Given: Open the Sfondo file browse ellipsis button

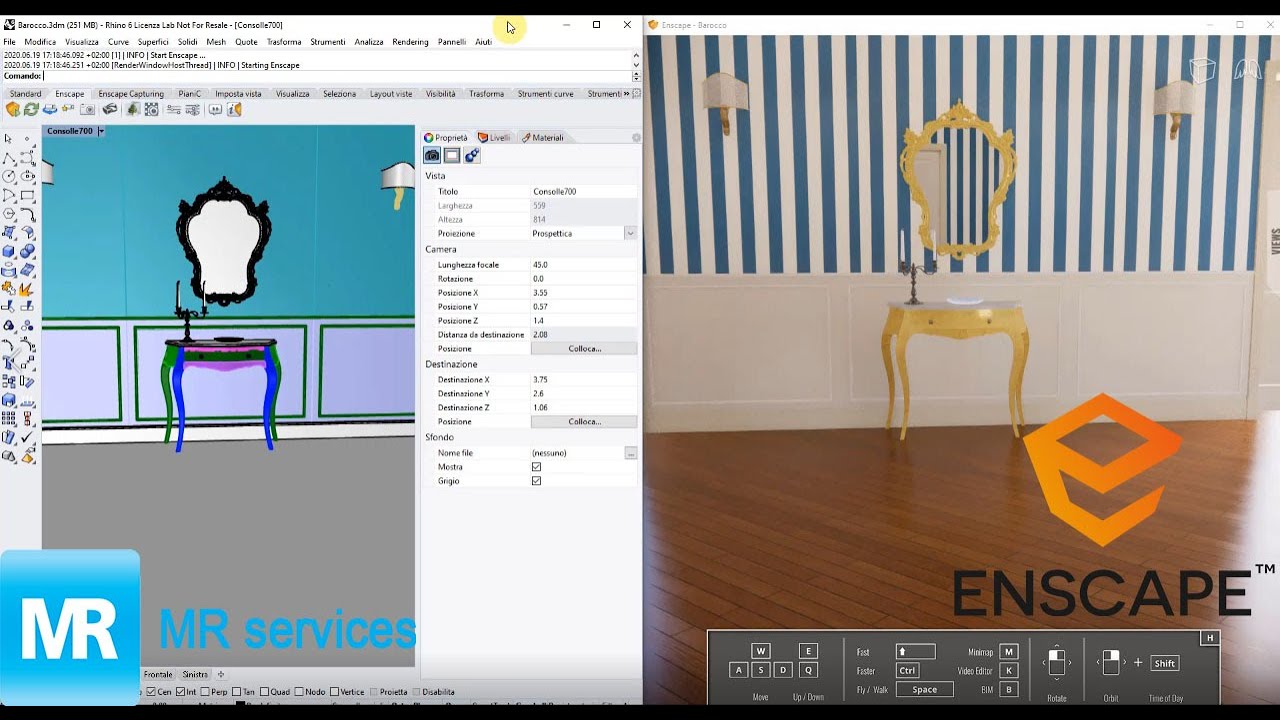Looking at the screenshot, I should (x=631, y=453).
